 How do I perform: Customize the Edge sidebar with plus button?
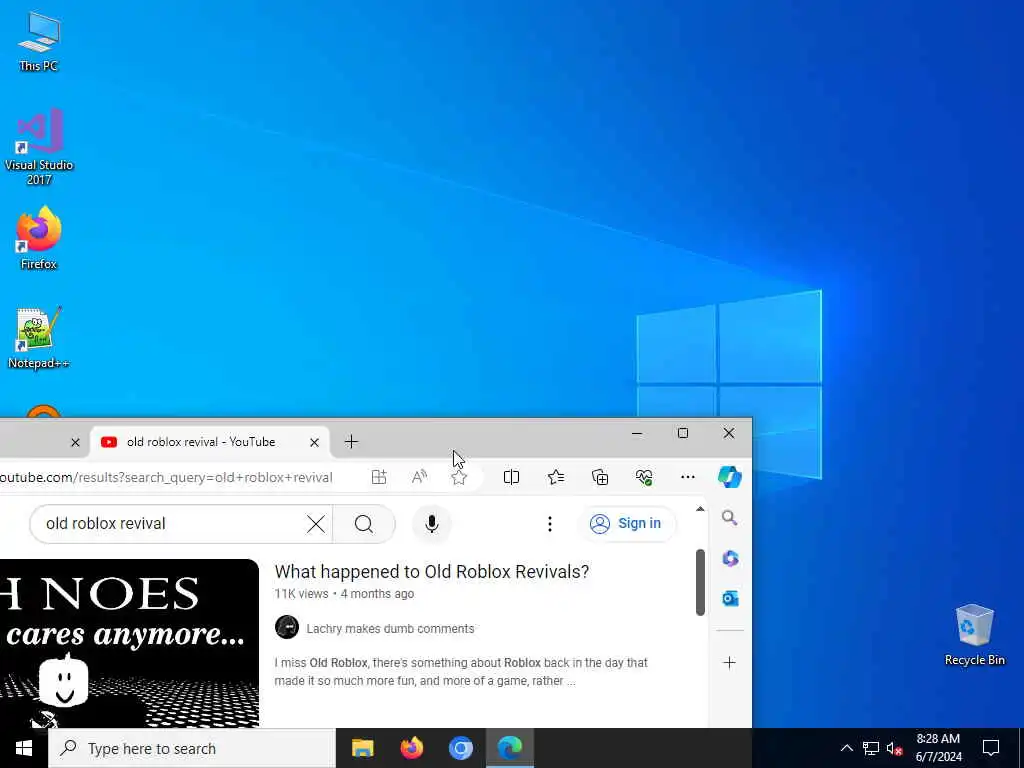729,663
